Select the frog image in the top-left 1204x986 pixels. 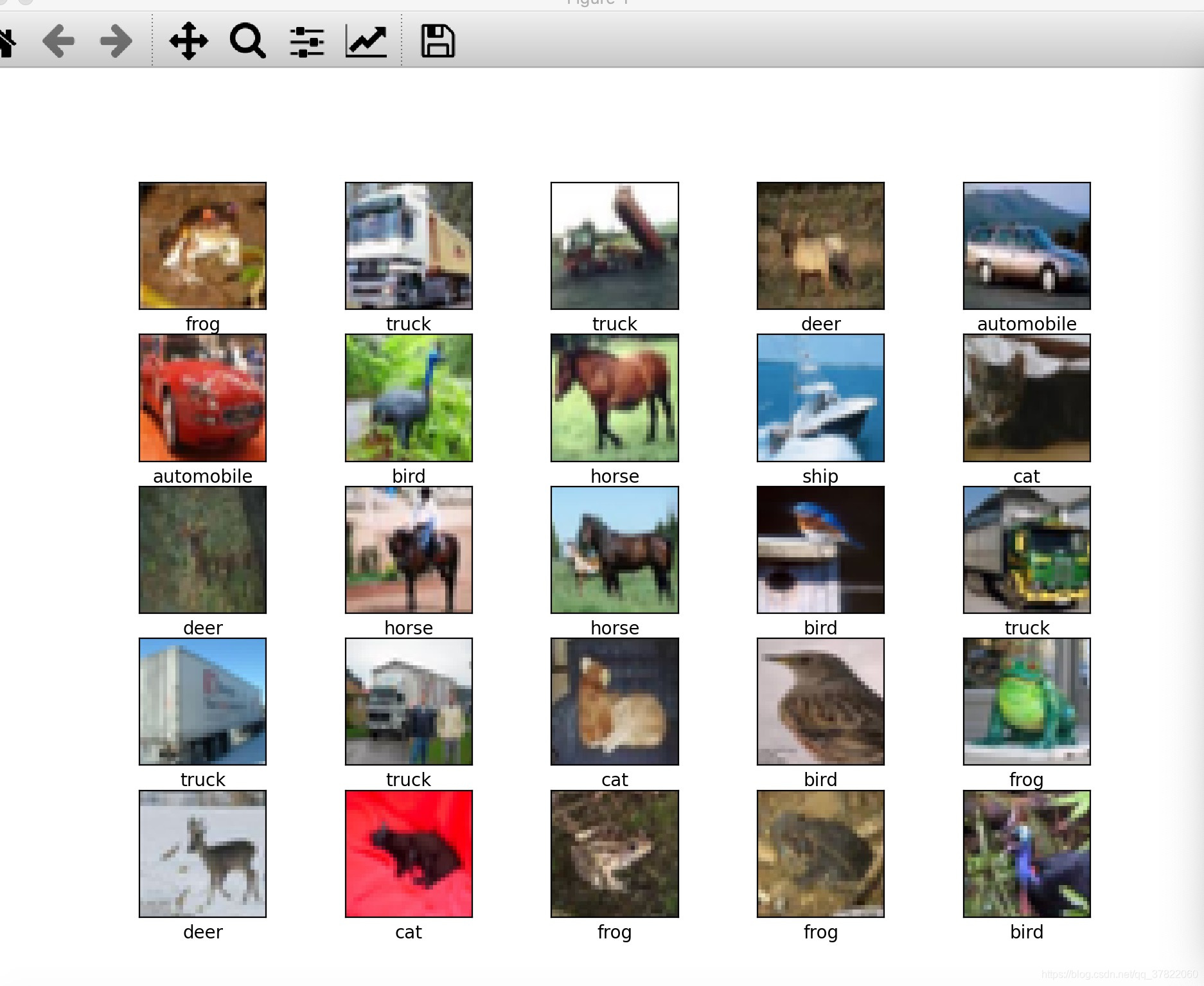point(202,245)
